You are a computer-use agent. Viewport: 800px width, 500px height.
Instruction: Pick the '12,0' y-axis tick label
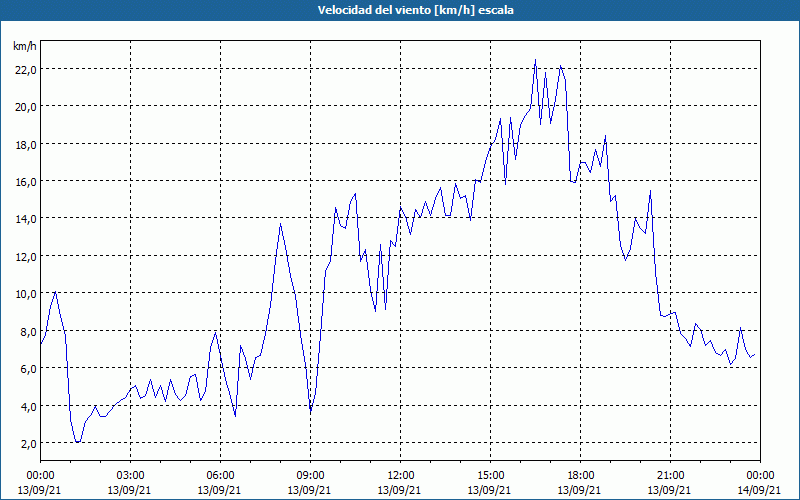tap(26, 257)
